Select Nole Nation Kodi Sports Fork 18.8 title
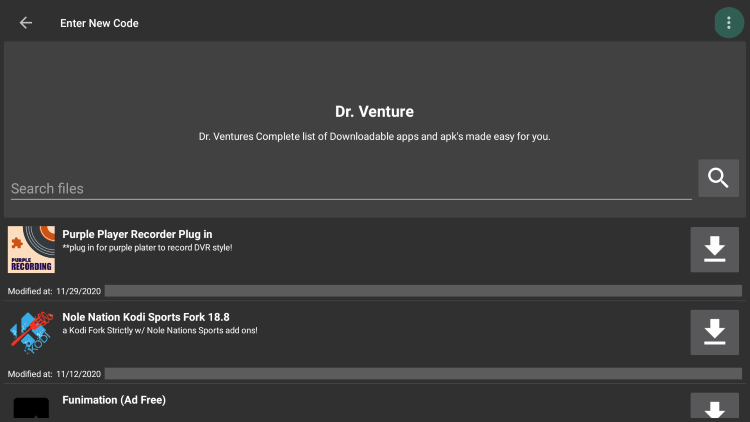Viewport: 750px width, 422px height. pos(146,317)
